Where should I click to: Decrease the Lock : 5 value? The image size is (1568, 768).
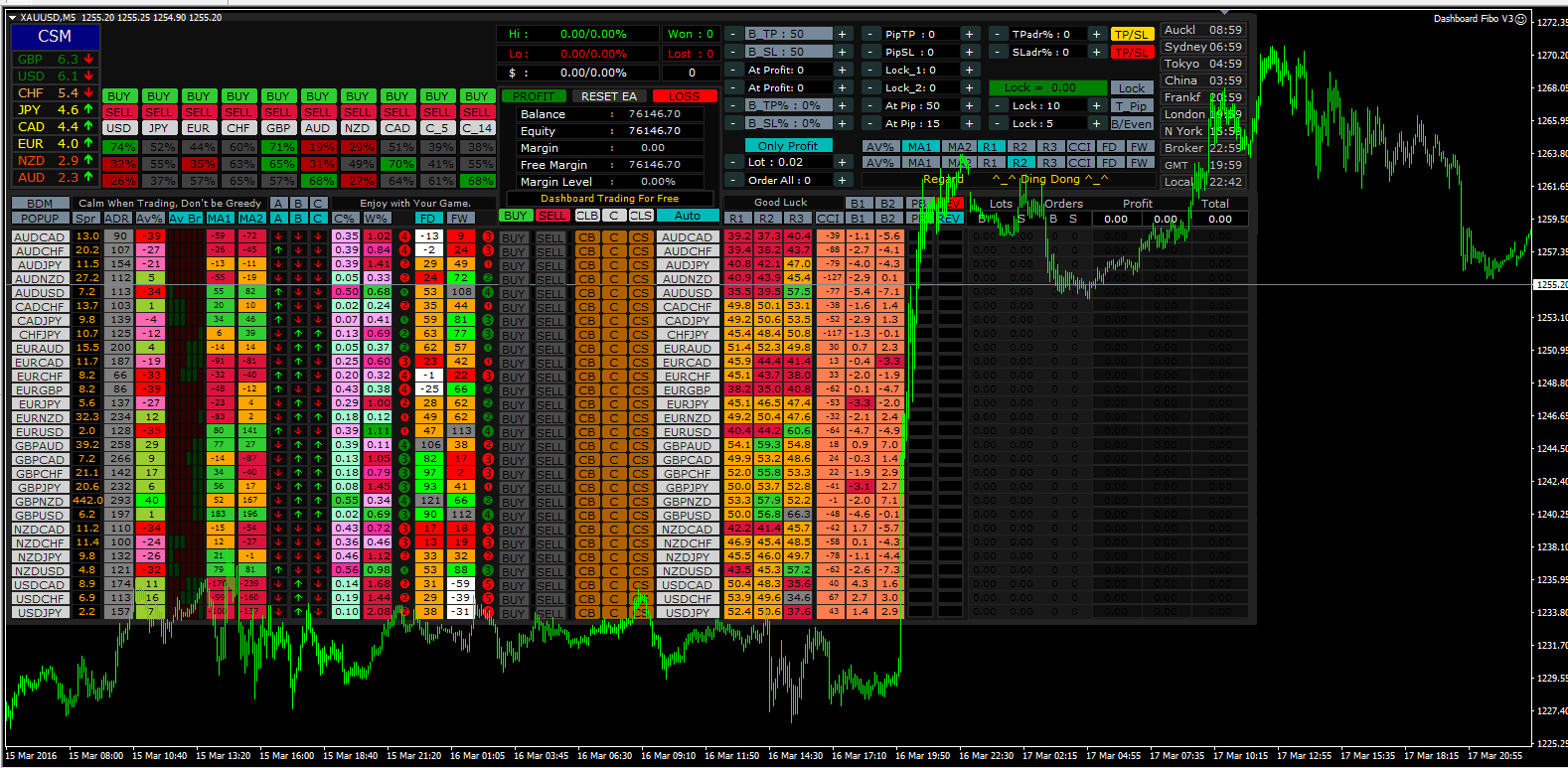(x=998, y=123)
